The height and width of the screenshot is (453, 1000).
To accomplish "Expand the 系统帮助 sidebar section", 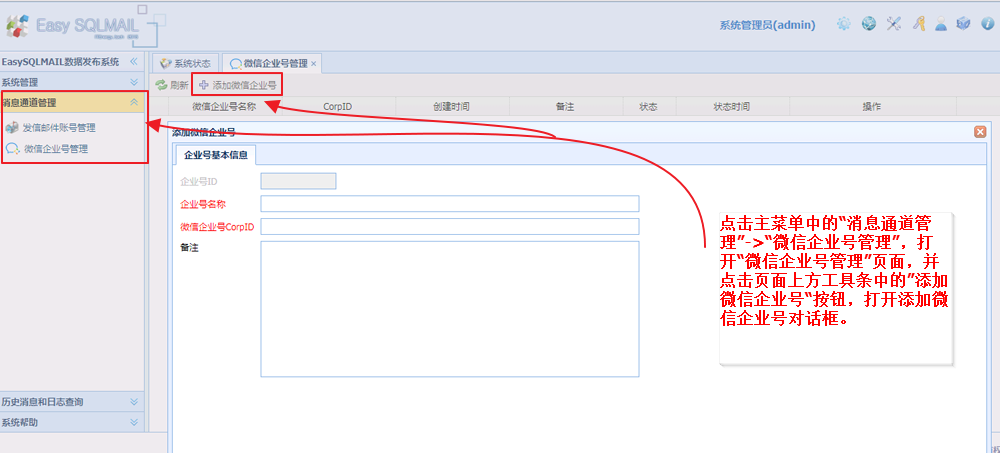I will 134,422.
